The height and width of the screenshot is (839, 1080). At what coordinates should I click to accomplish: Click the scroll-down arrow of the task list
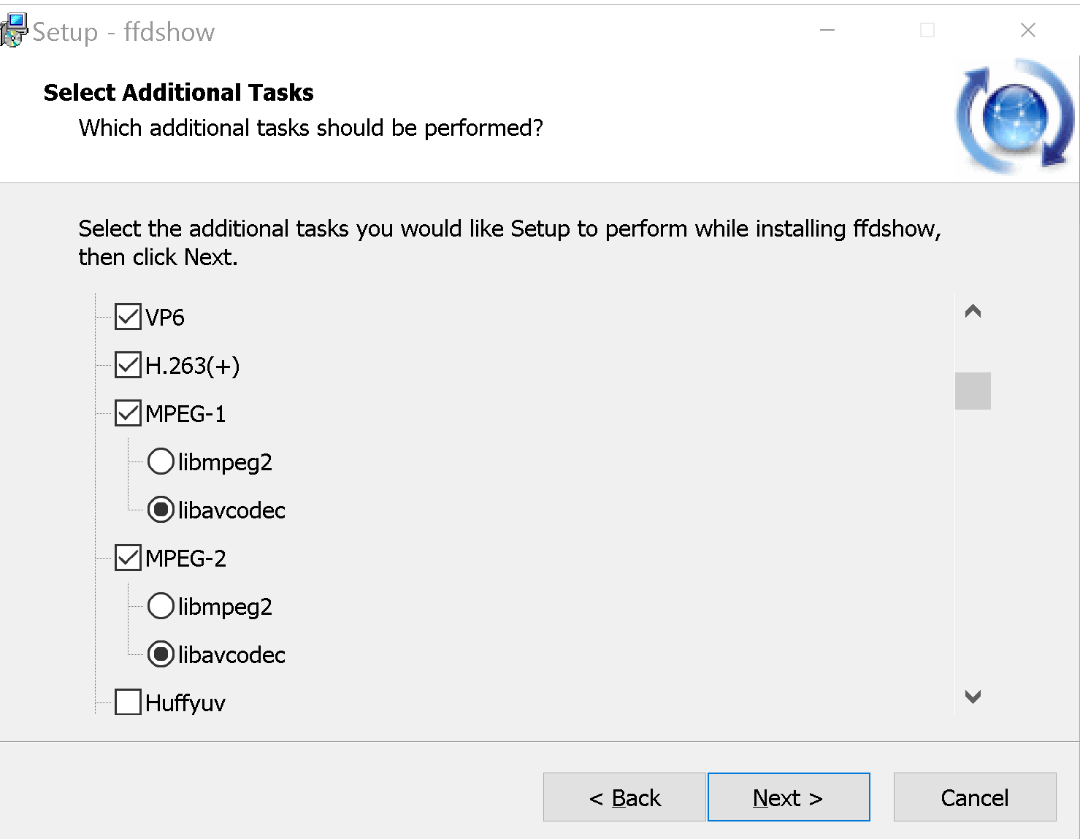click(972, 697)
